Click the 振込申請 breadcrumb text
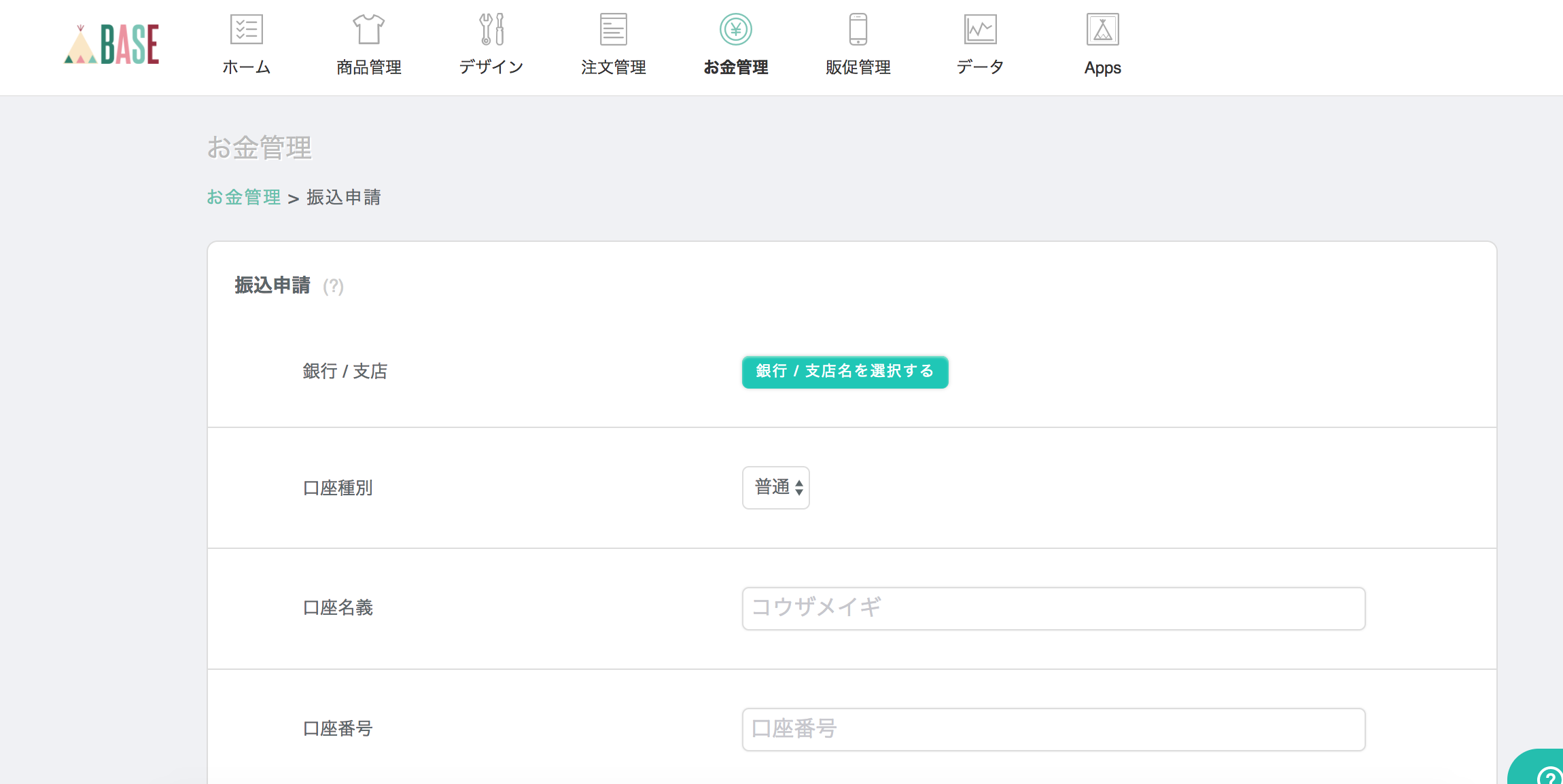The width and height of the screenshot is (1563, 784). 344,197
